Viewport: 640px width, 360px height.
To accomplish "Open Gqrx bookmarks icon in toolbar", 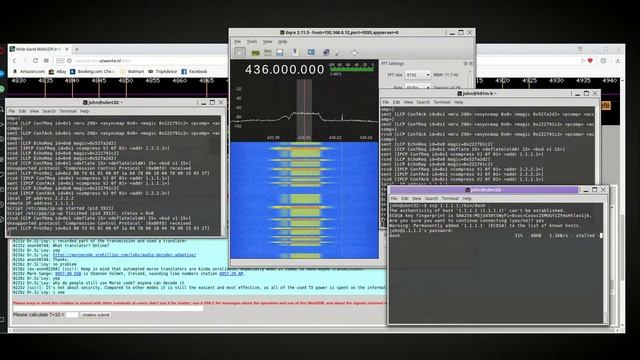I will 295,52.
